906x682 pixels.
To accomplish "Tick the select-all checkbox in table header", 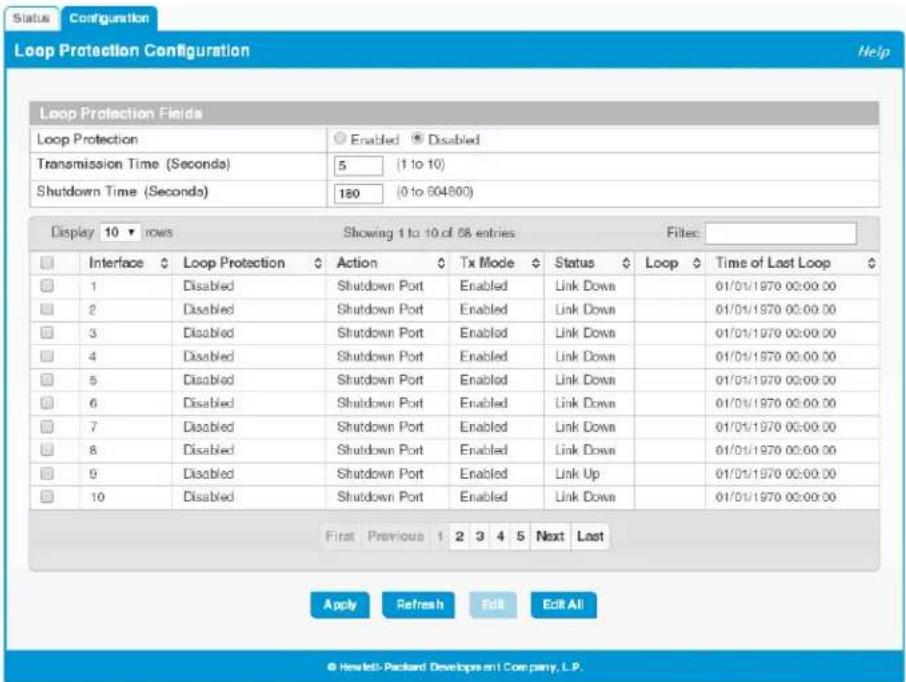I will pos(47,263).
